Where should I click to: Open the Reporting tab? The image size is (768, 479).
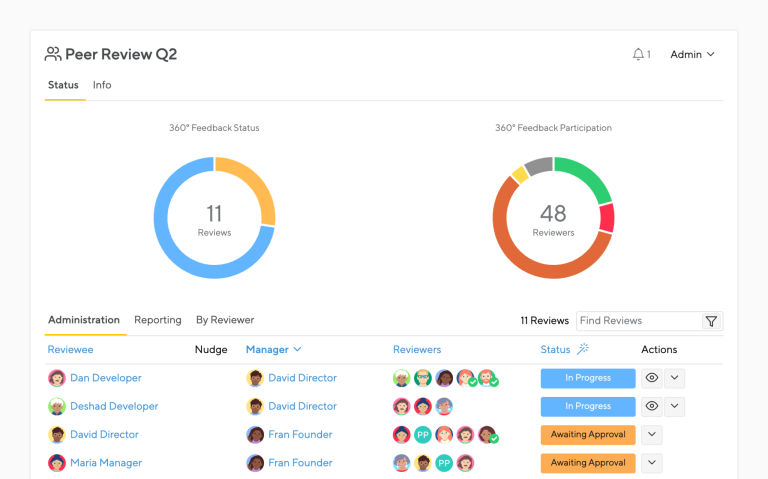pos(158,320)
